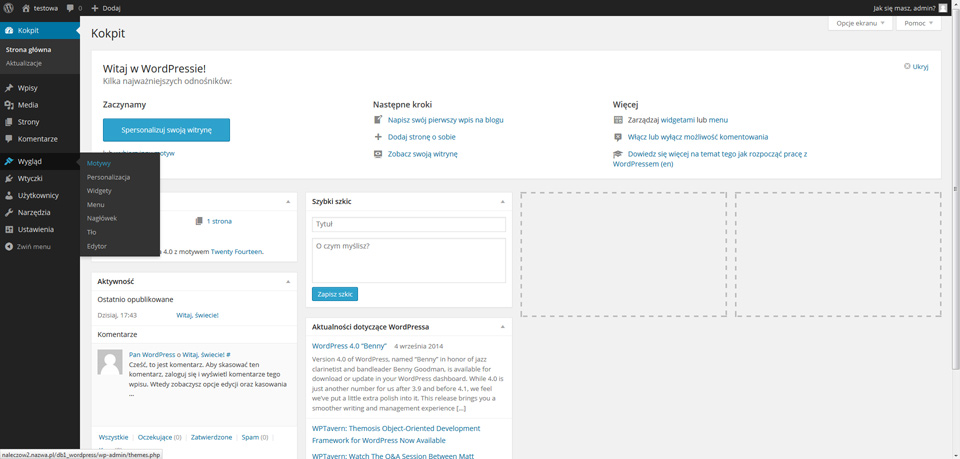Click the Zapisz szkic button
The height and width of the screenshot is (459, 960).
point(335,294)
